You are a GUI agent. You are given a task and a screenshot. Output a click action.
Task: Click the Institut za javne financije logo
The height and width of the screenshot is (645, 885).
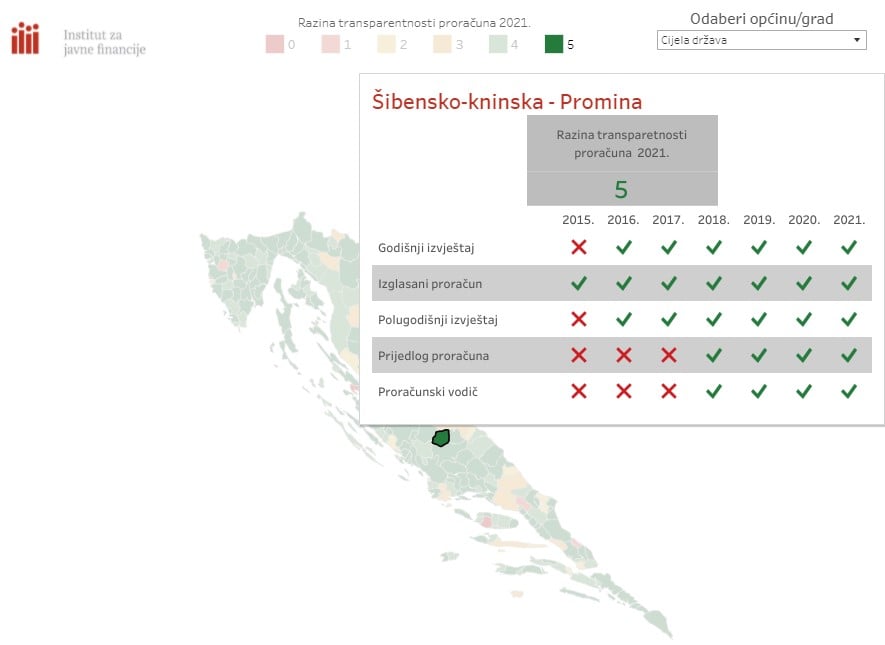pos(78,40)
